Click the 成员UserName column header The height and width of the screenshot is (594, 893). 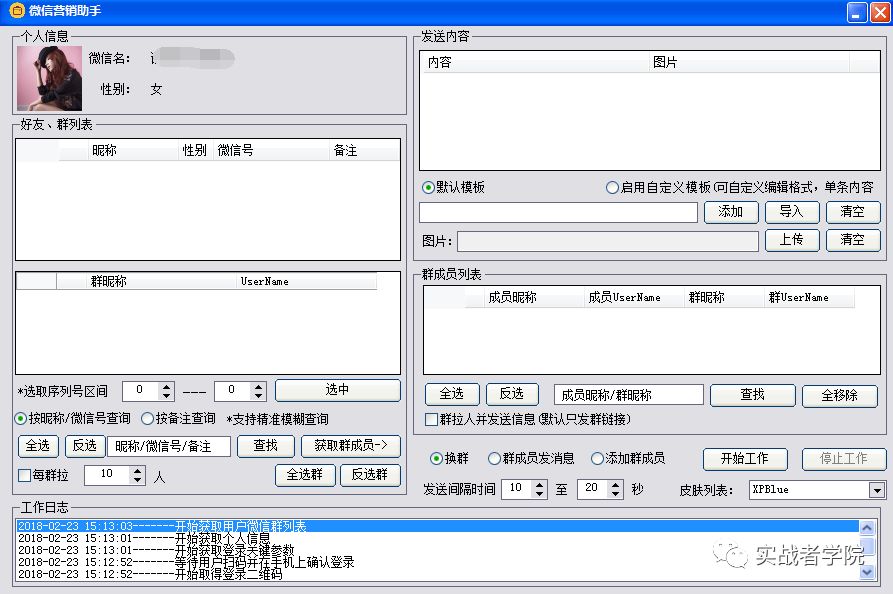(634, 297)
